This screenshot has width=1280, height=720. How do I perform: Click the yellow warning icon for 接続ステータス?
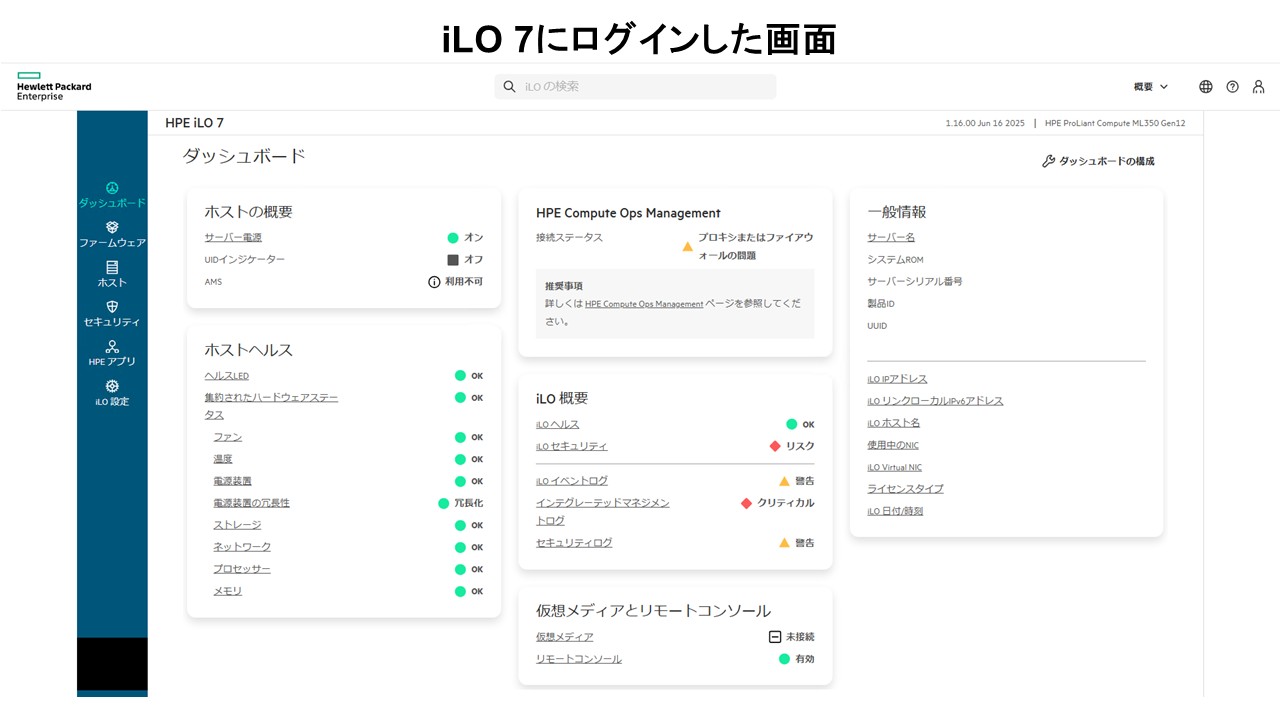click(688, 246)
